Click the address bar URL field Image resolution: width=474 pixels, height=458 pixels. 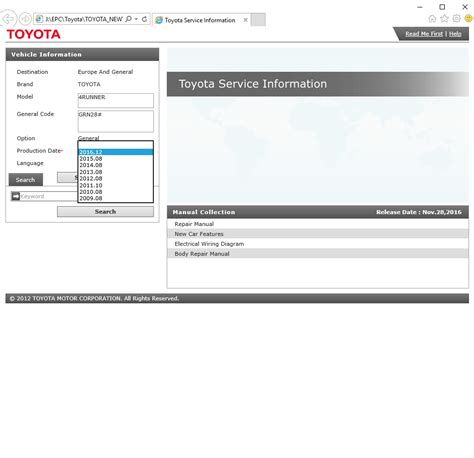(84, 19)
